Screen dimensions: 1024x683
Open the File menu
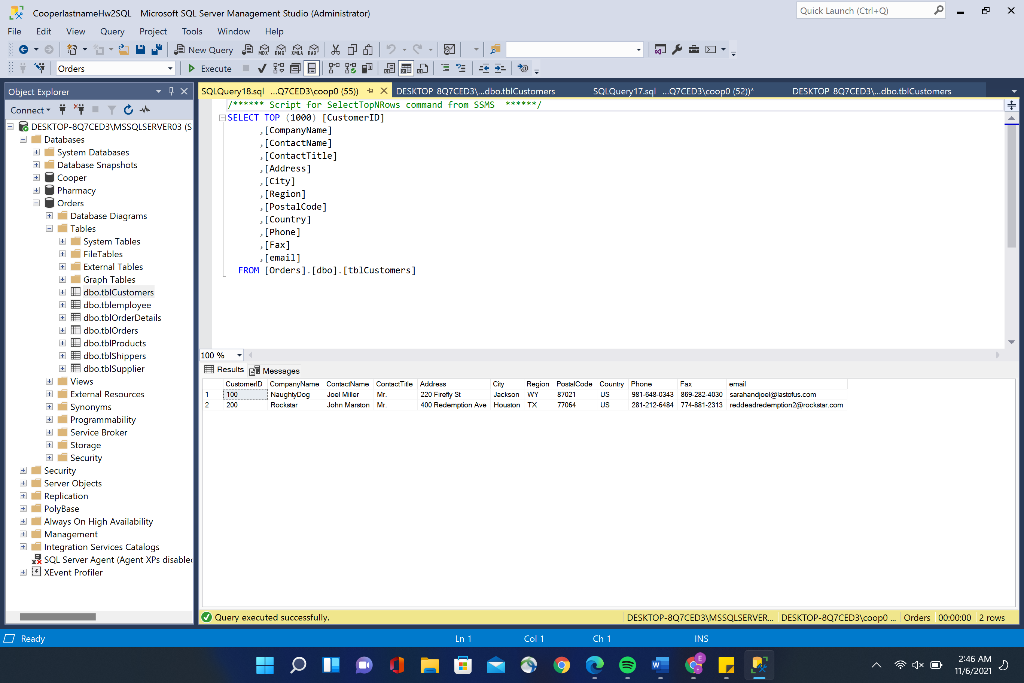tap(14, 31)
